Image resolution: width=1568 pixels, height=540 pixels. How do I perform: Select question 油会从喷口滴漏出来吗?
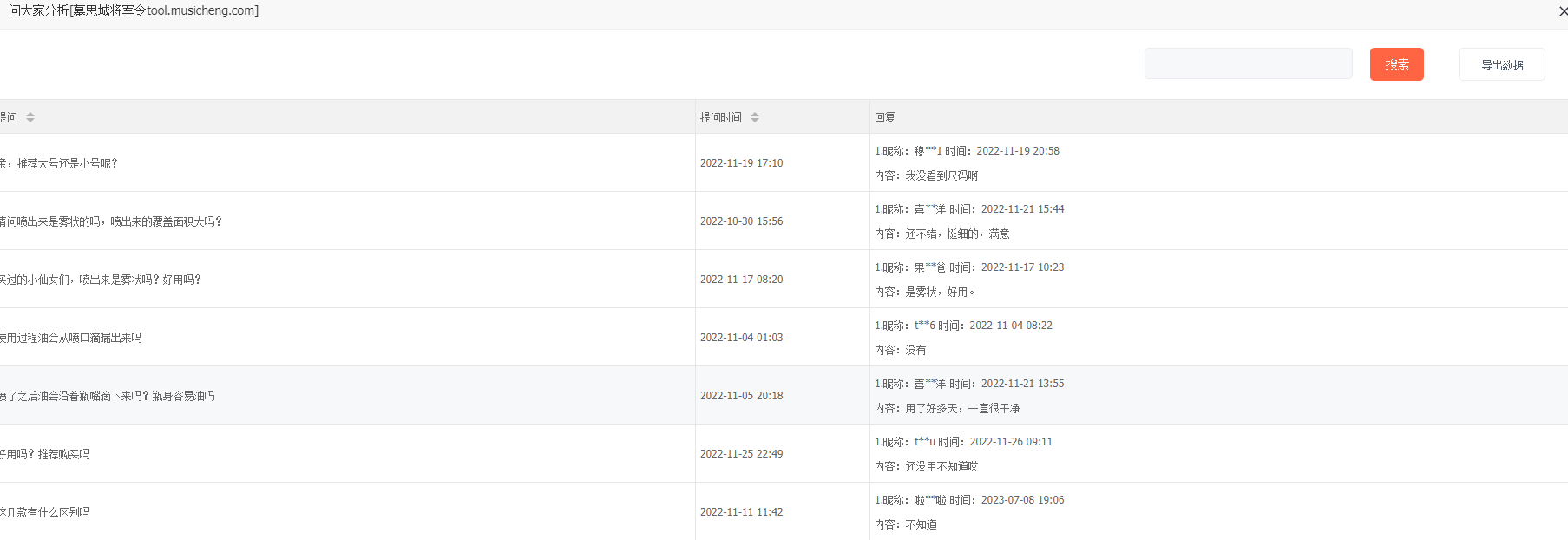click(71, 338)
